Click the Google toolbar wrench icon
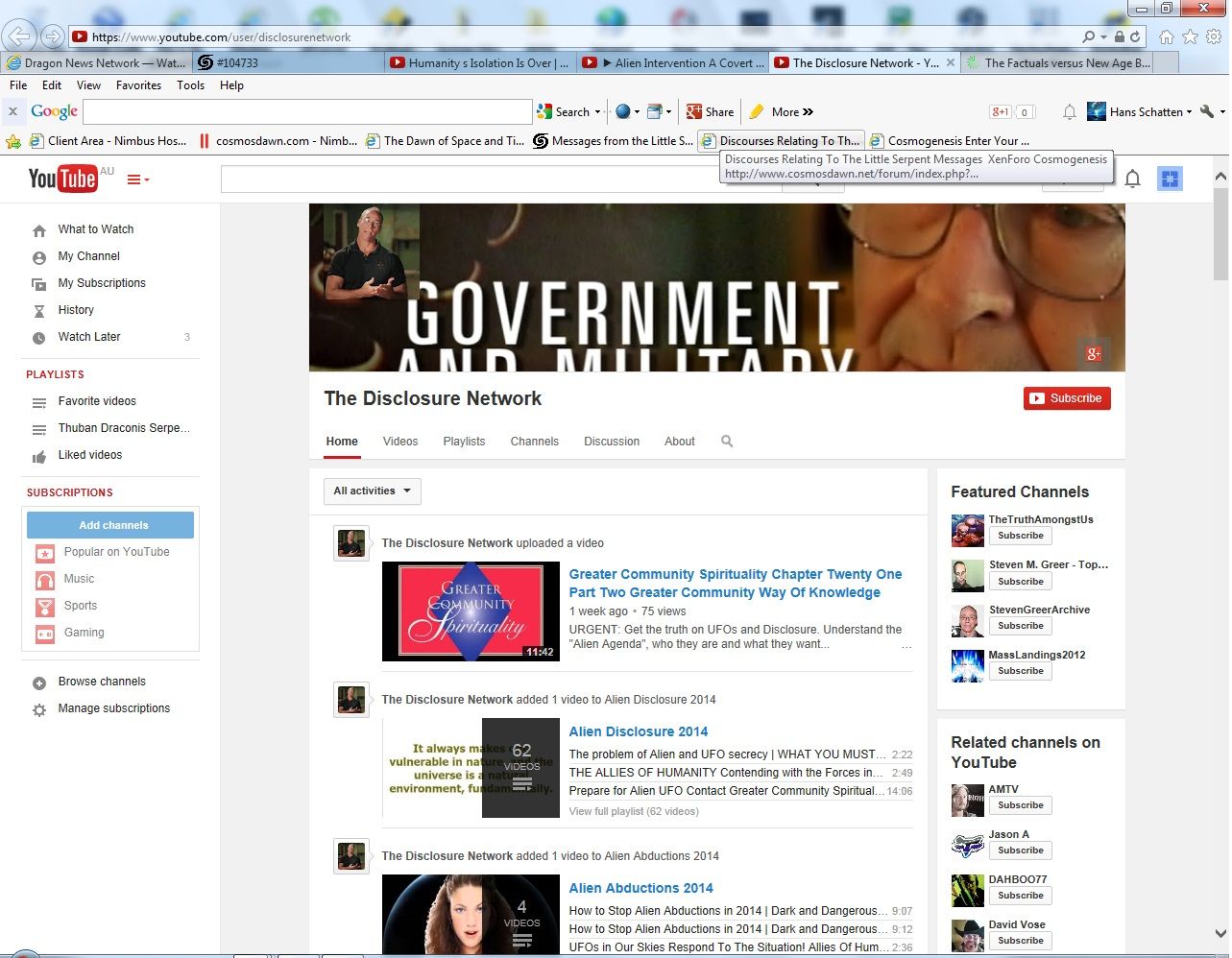Viewport: 1232px width, 958px height. 1207,111
